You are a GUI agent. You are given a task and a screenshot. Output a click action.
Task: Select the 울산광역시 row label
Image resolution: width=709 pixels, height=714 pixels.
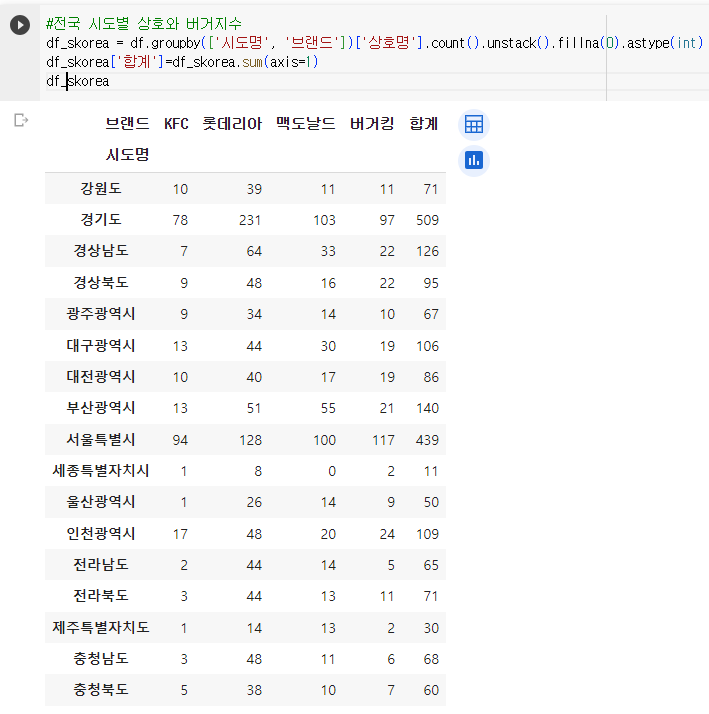[x=101, y=502]
